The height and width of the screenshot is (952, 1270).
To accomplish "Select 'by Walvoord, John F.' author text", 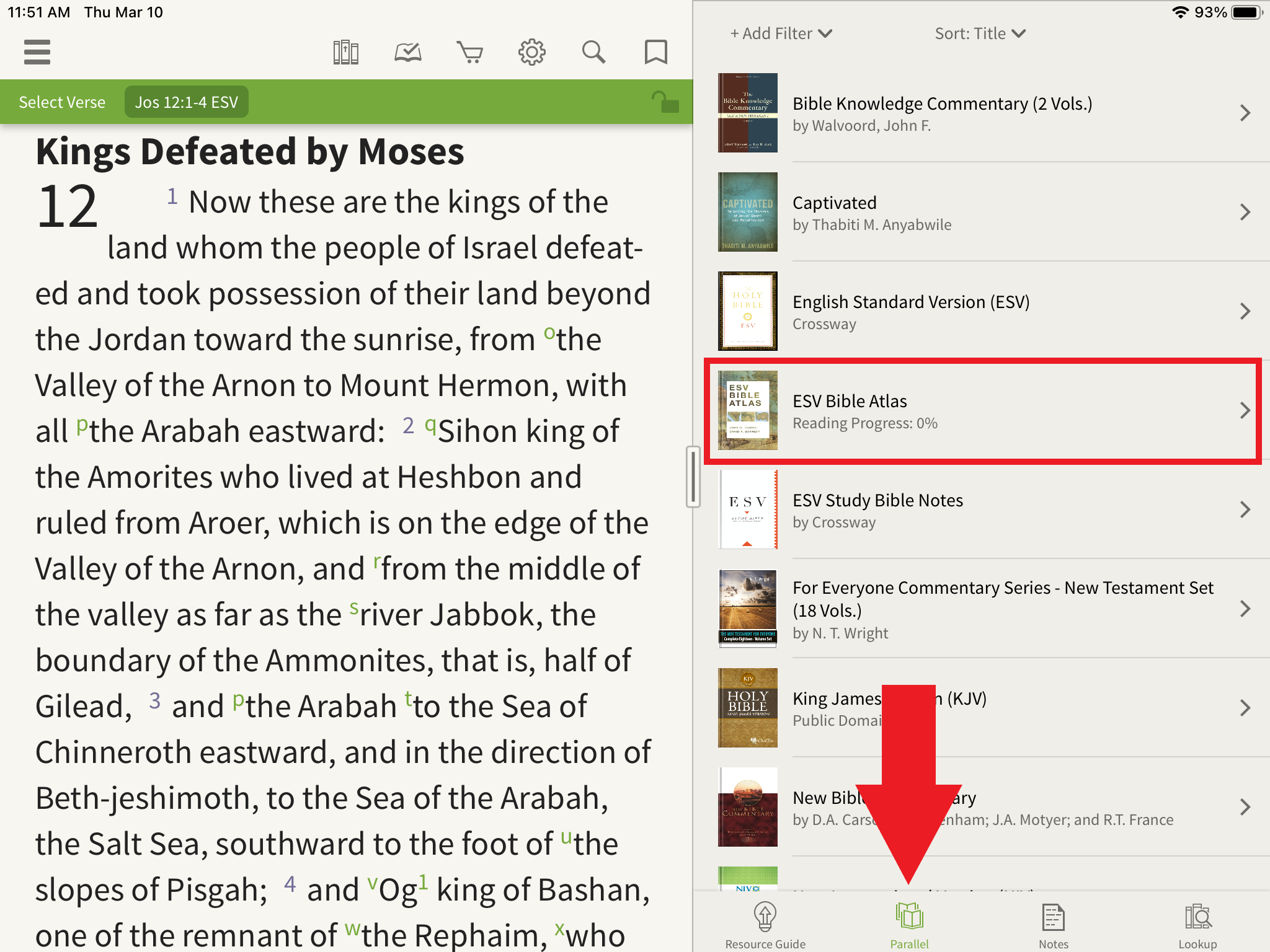I will [x=862, y=126].
